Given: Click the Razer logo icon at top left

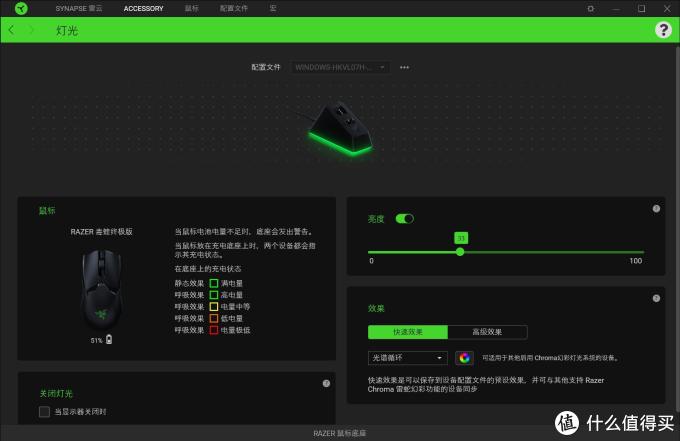Looking at the screenshot, I should (x=21, y=8).
